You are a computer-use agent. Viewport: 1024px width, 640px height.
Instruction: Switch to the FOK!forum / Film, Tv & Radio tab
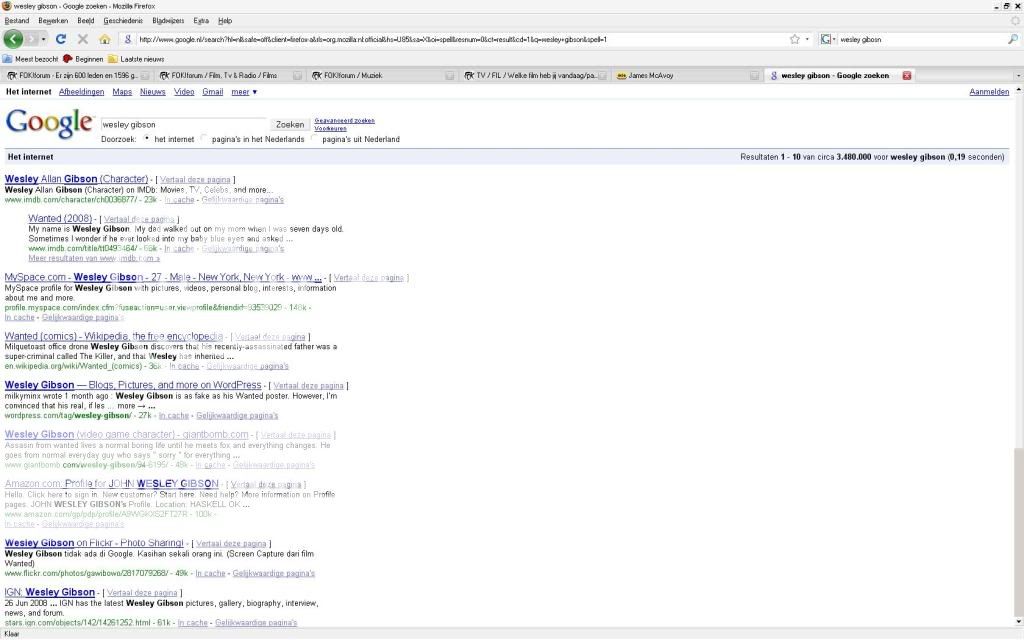point(229,76)
